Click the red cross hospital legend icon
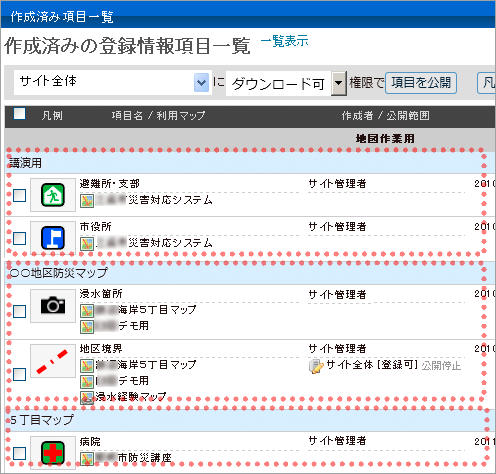 tap(53, 453)
